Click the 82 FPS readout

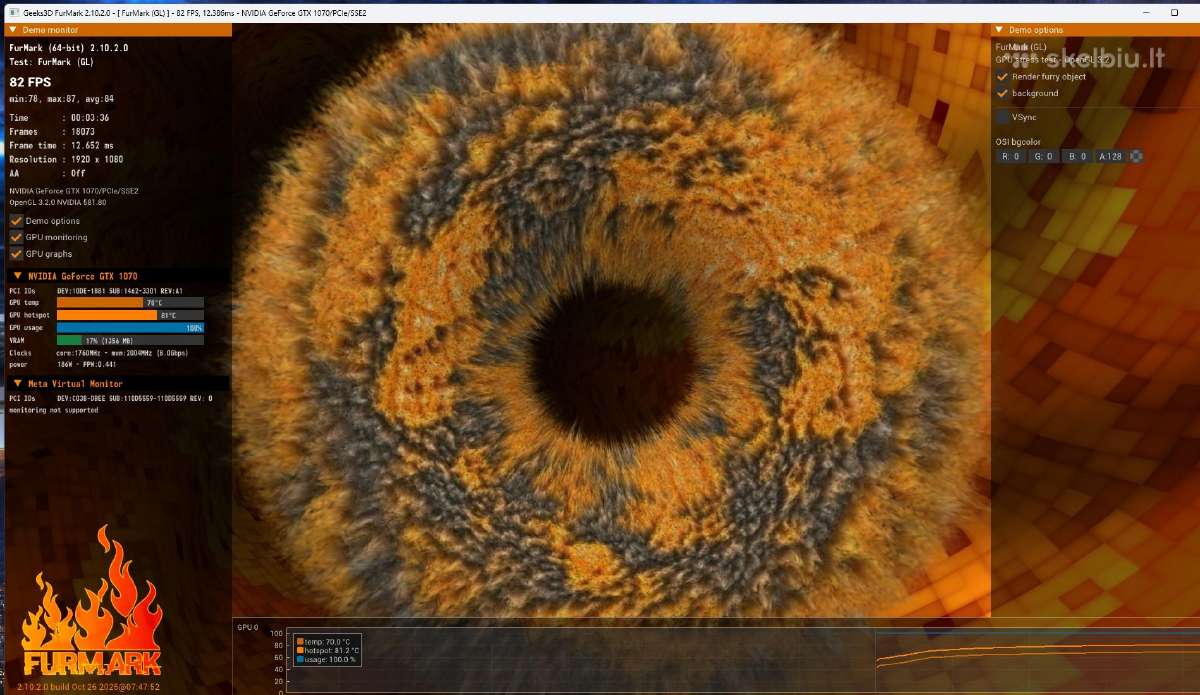[x=30, y=82]
